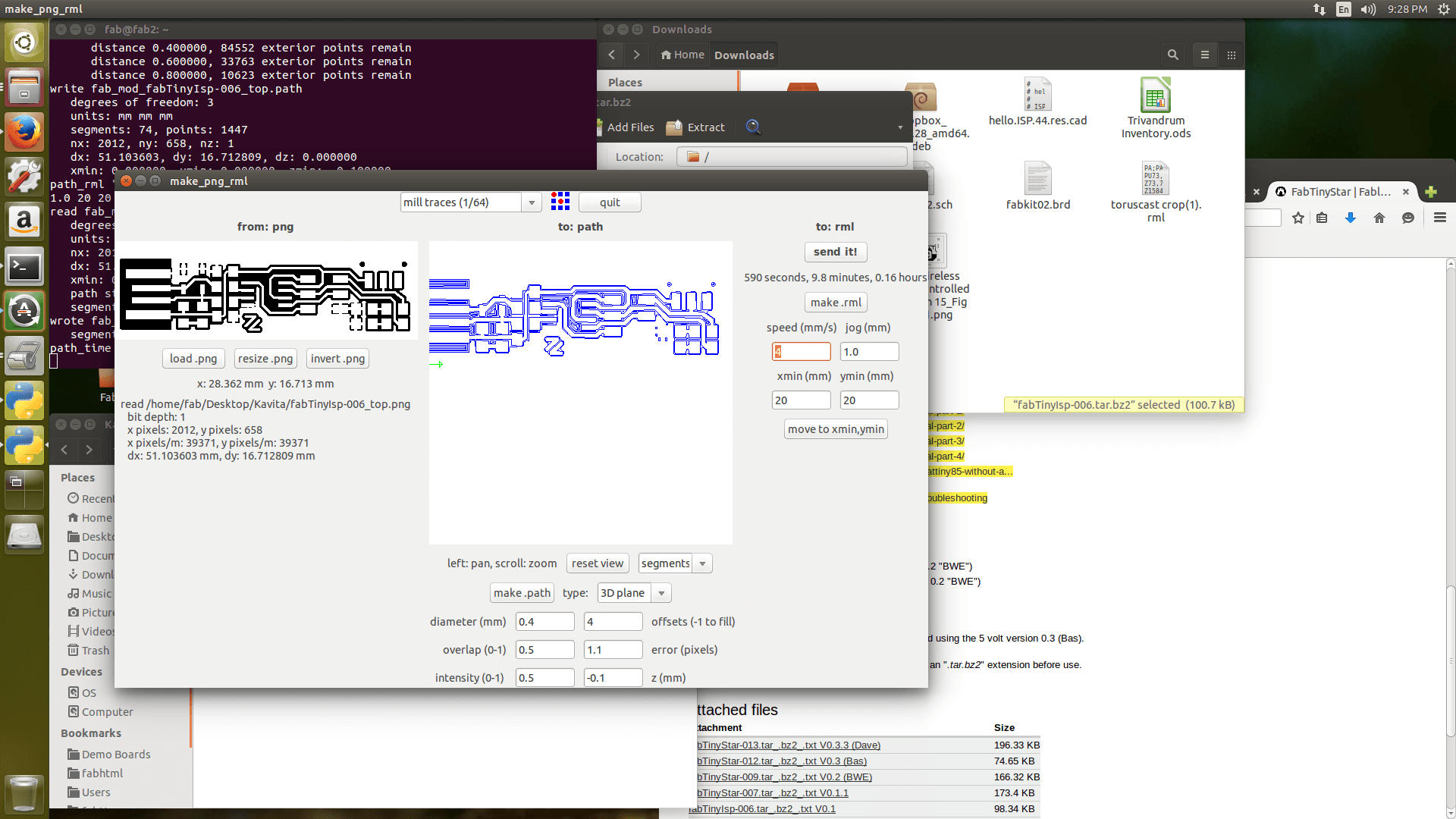The height and width of the screenshot is (819, 1456).
Task: Focus the offsets input field
Action: point(613,622)
